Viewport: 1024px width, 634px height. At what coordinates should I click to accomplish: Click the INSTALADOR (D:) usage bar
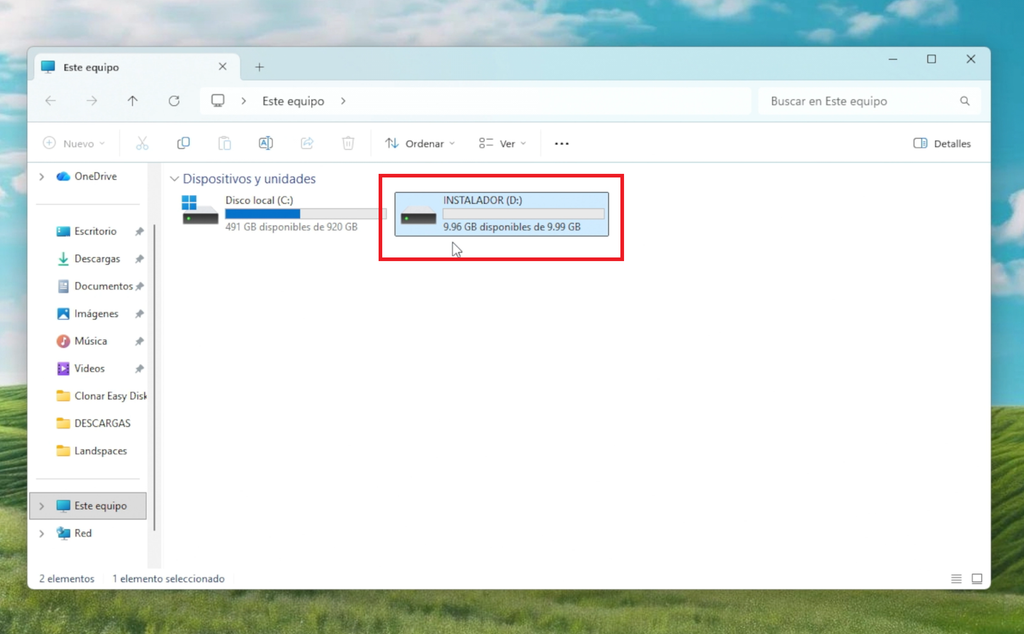coord(524,214)
